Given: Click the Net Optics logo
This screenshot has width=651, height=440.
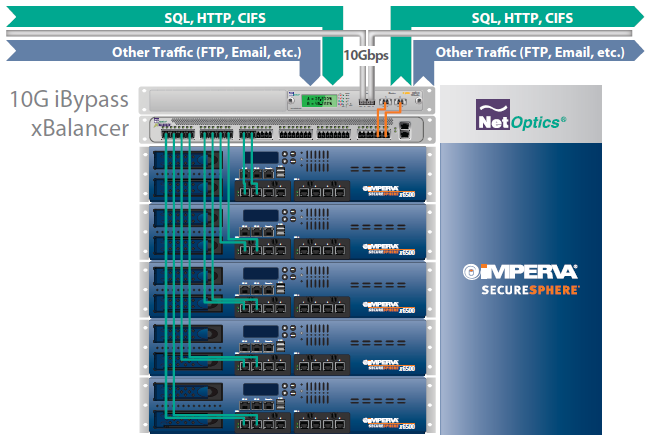Looking at the screenshot, I should [521, 115].
